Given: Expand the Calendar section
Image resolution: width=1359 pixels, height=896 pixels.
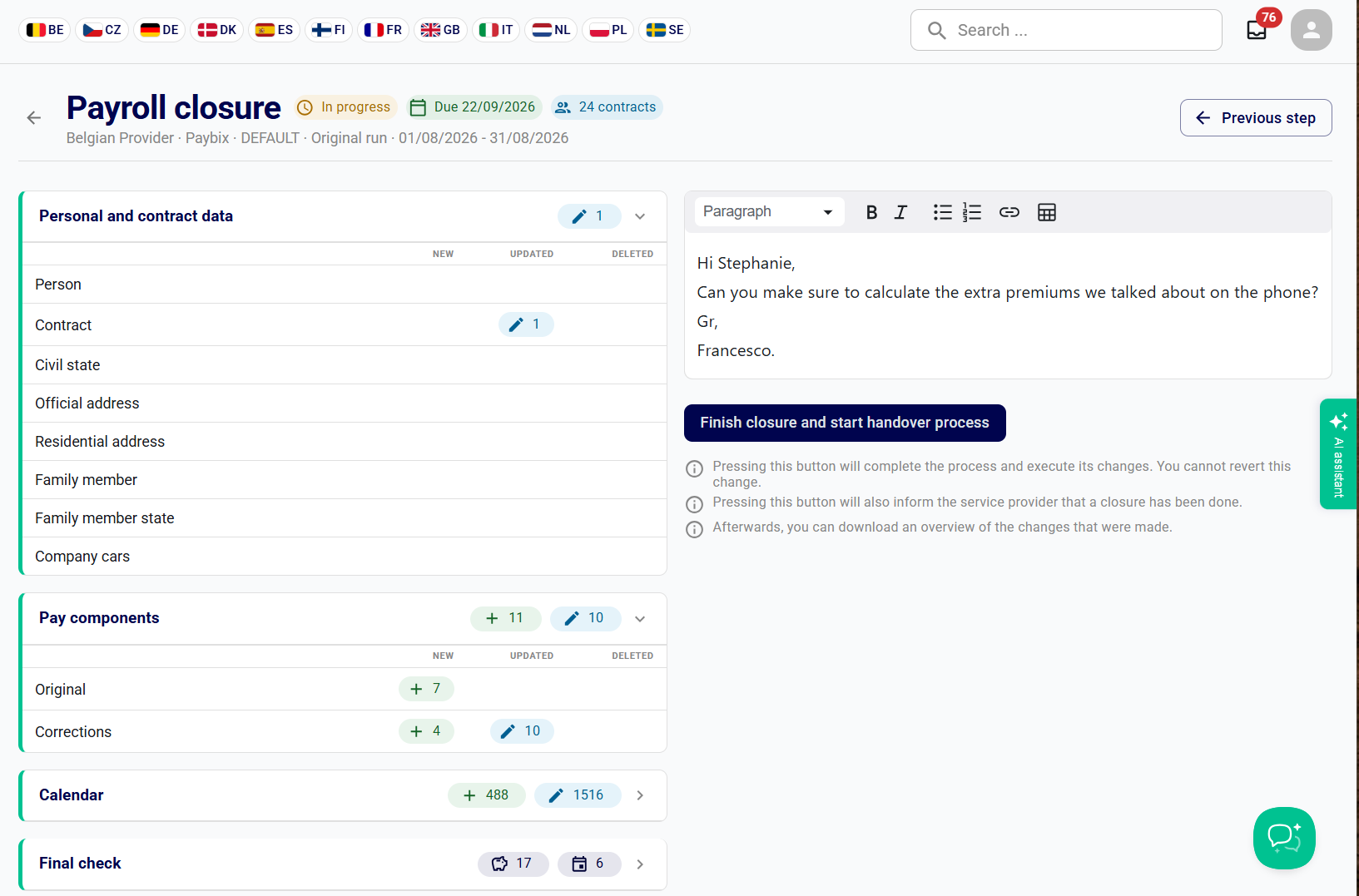Looking at the screenshot, I should [x=640, y=795].
